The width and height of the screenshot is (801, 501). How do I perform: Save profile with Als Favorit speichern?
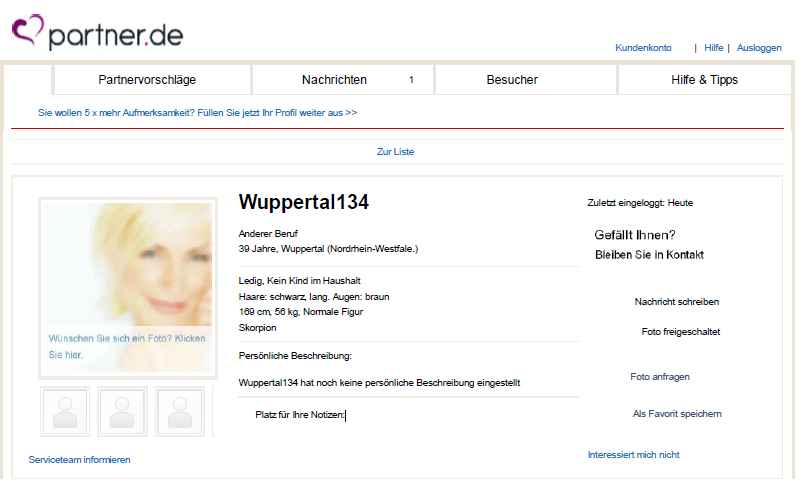677,414
